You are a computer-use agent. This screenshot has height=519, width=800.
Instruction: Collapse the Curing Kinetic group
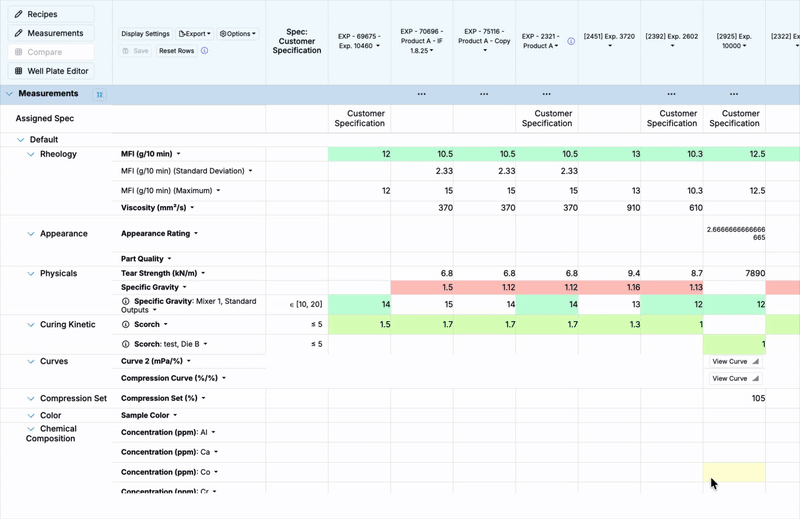click(31, 325)
